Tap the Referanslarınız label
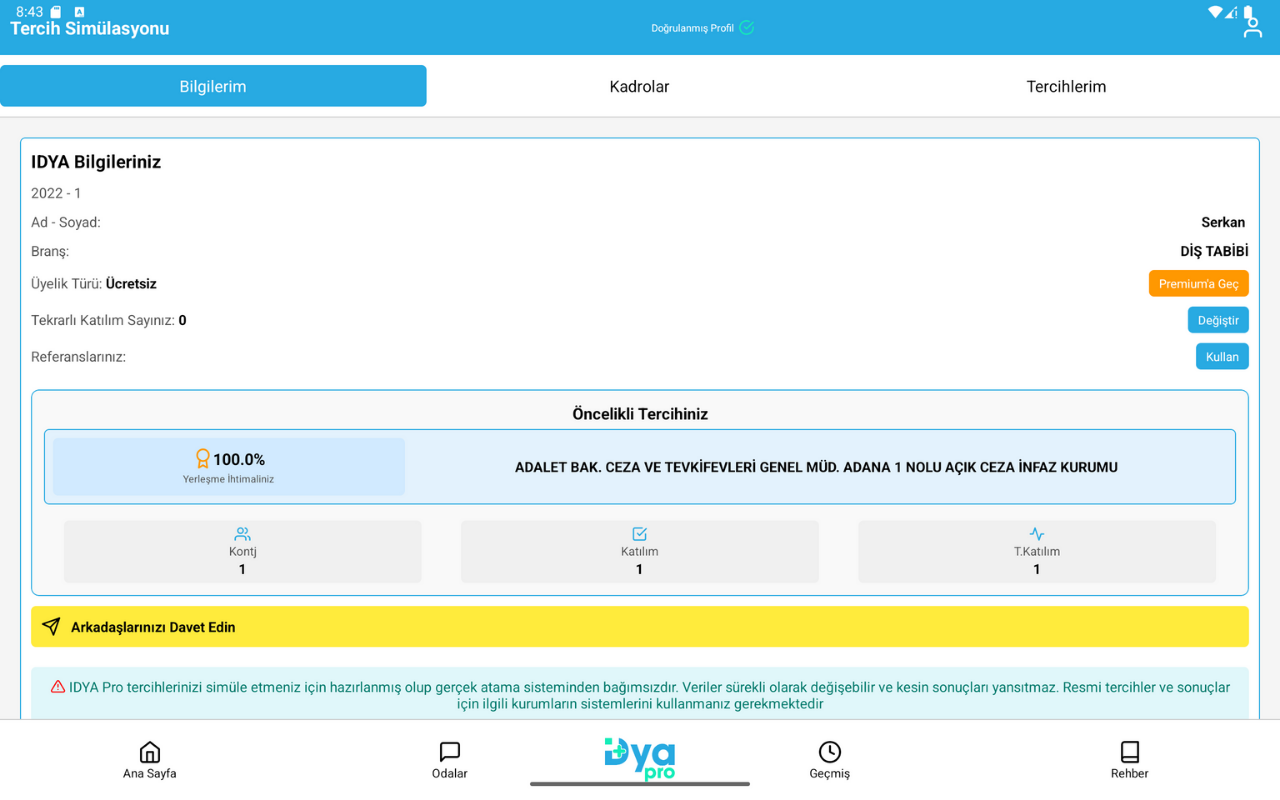The image size is (1280, 800). pos(78,357)
